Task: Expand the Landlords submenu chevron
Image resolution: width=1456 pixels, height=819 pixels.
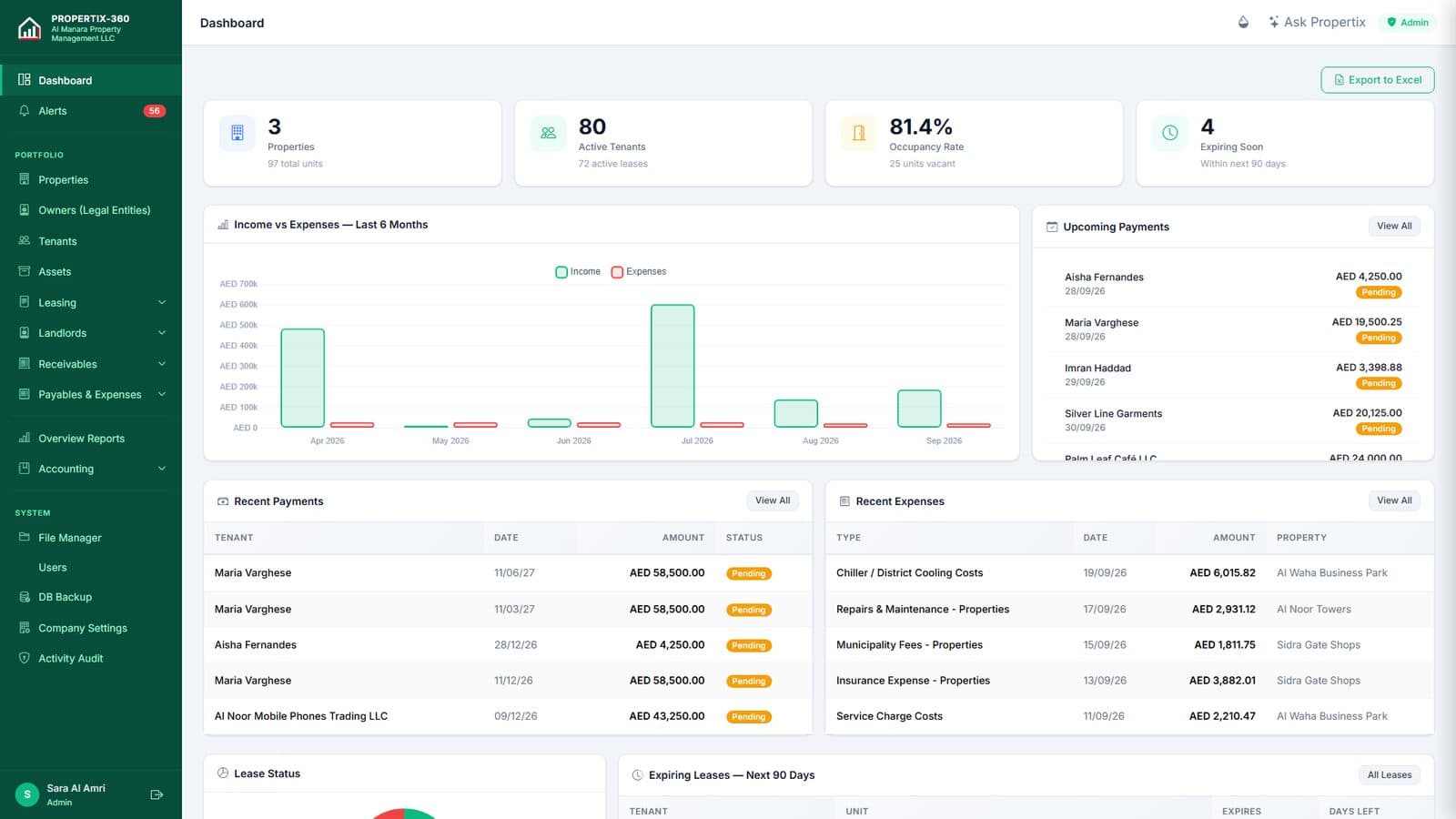Action: coord(162,333)
